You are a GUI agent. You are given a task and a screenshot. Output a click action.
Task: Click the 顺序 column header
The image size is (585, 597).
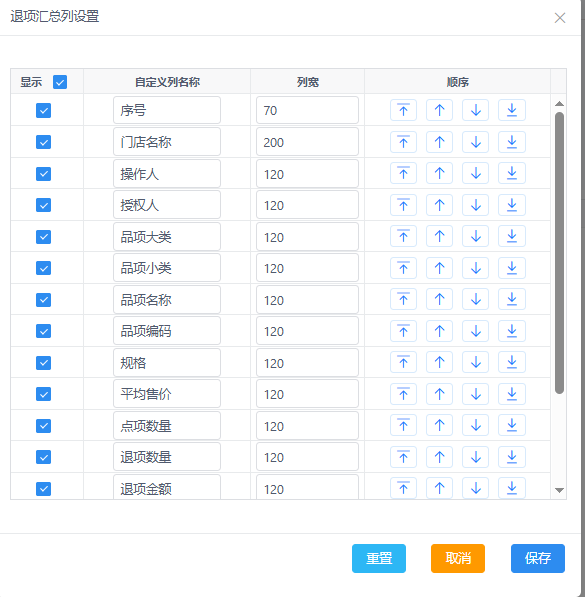[x=457, y=82]
